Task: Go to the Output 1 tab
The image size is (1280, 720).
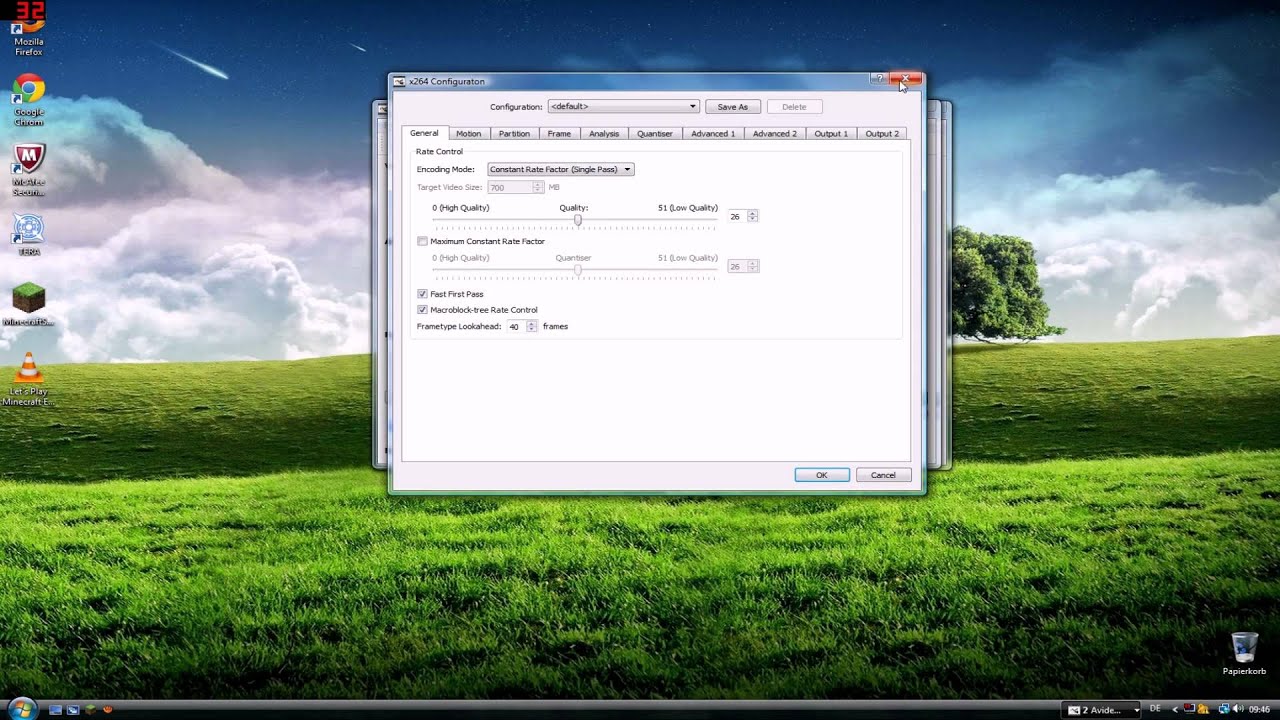Action: pyautogui.click(x=831, y=133)
